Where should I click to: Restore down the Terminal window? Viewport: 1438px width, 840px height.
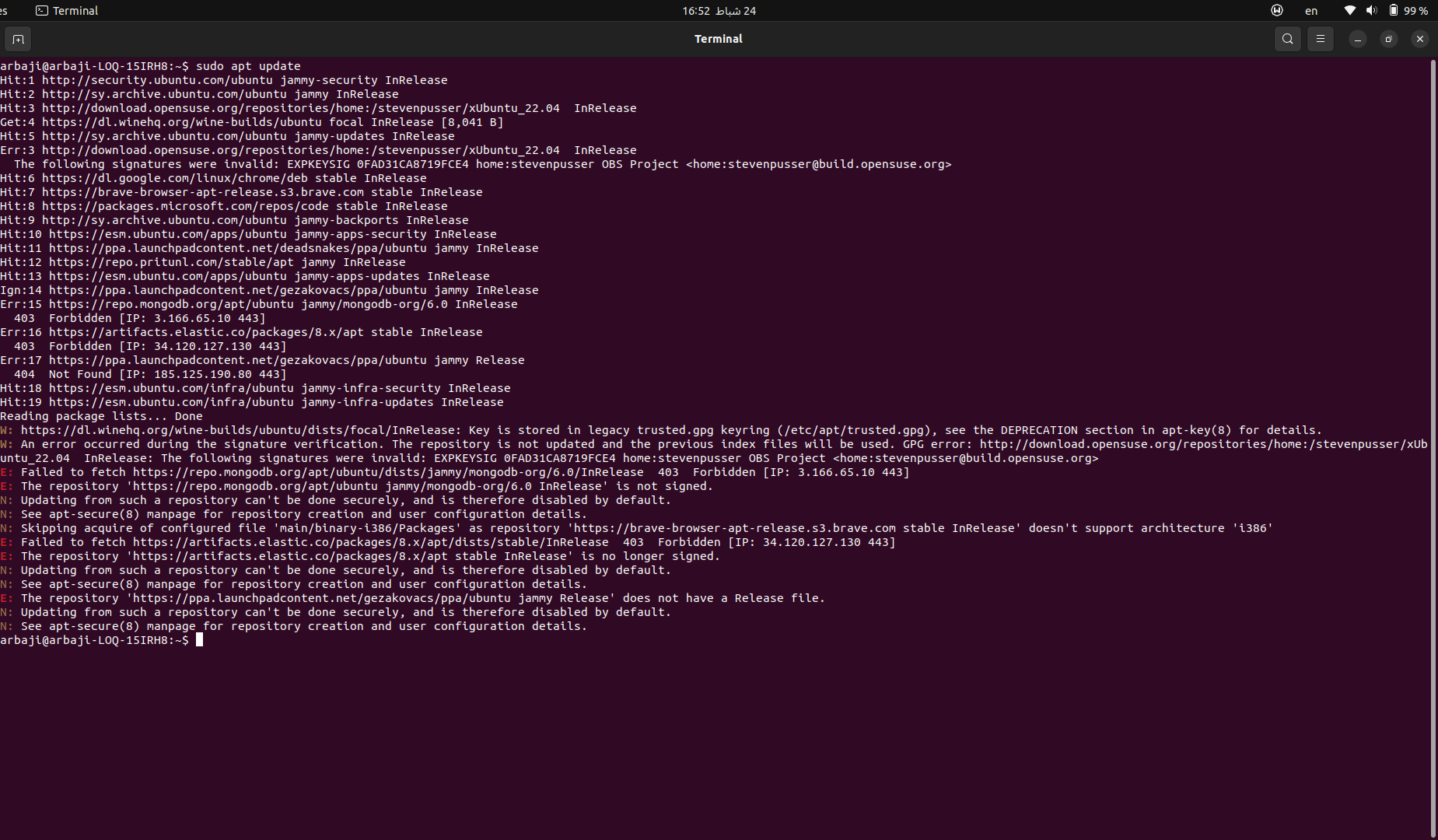[x=1389, y=39]
